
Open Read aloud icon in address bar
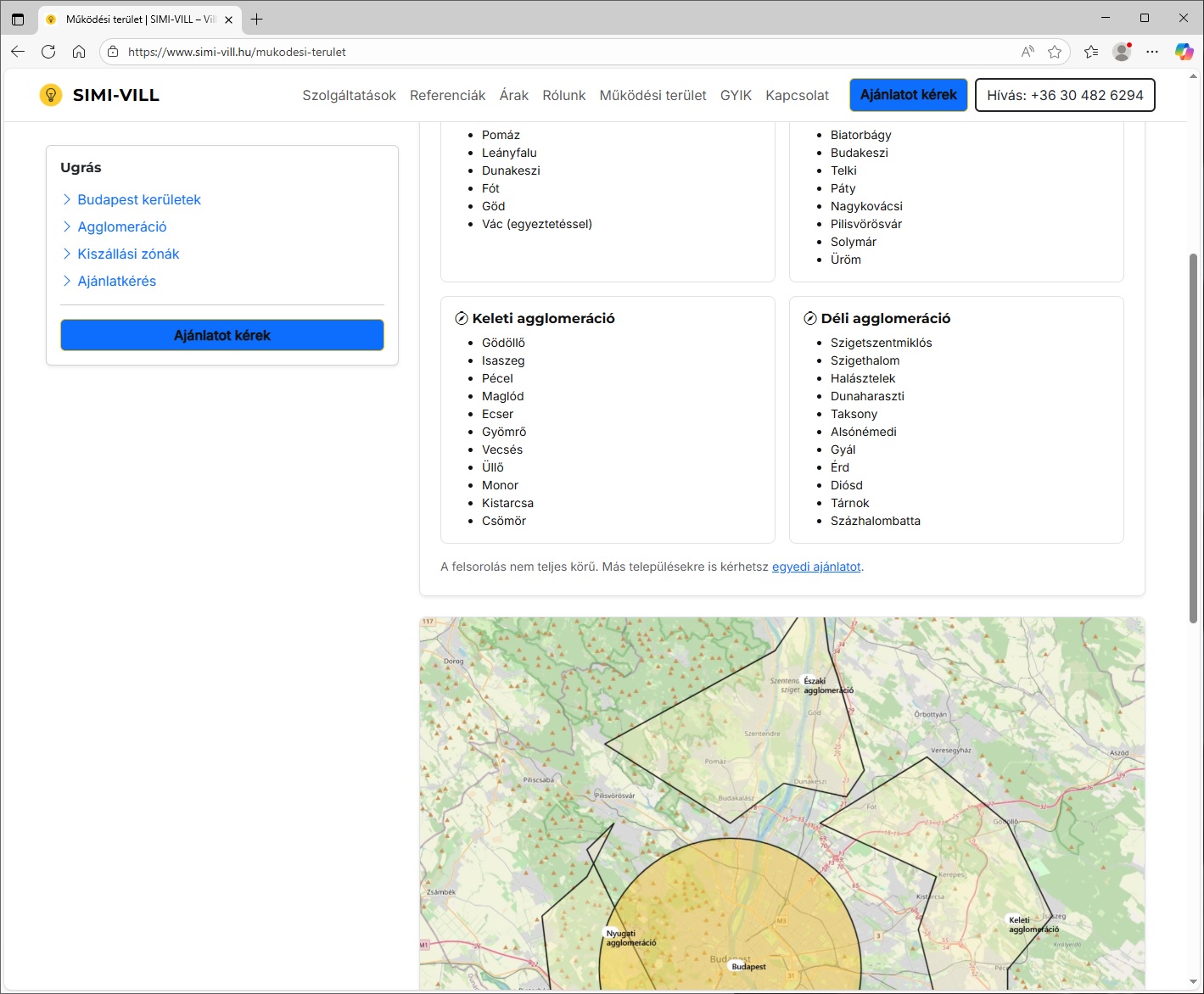coord(1028,52)
